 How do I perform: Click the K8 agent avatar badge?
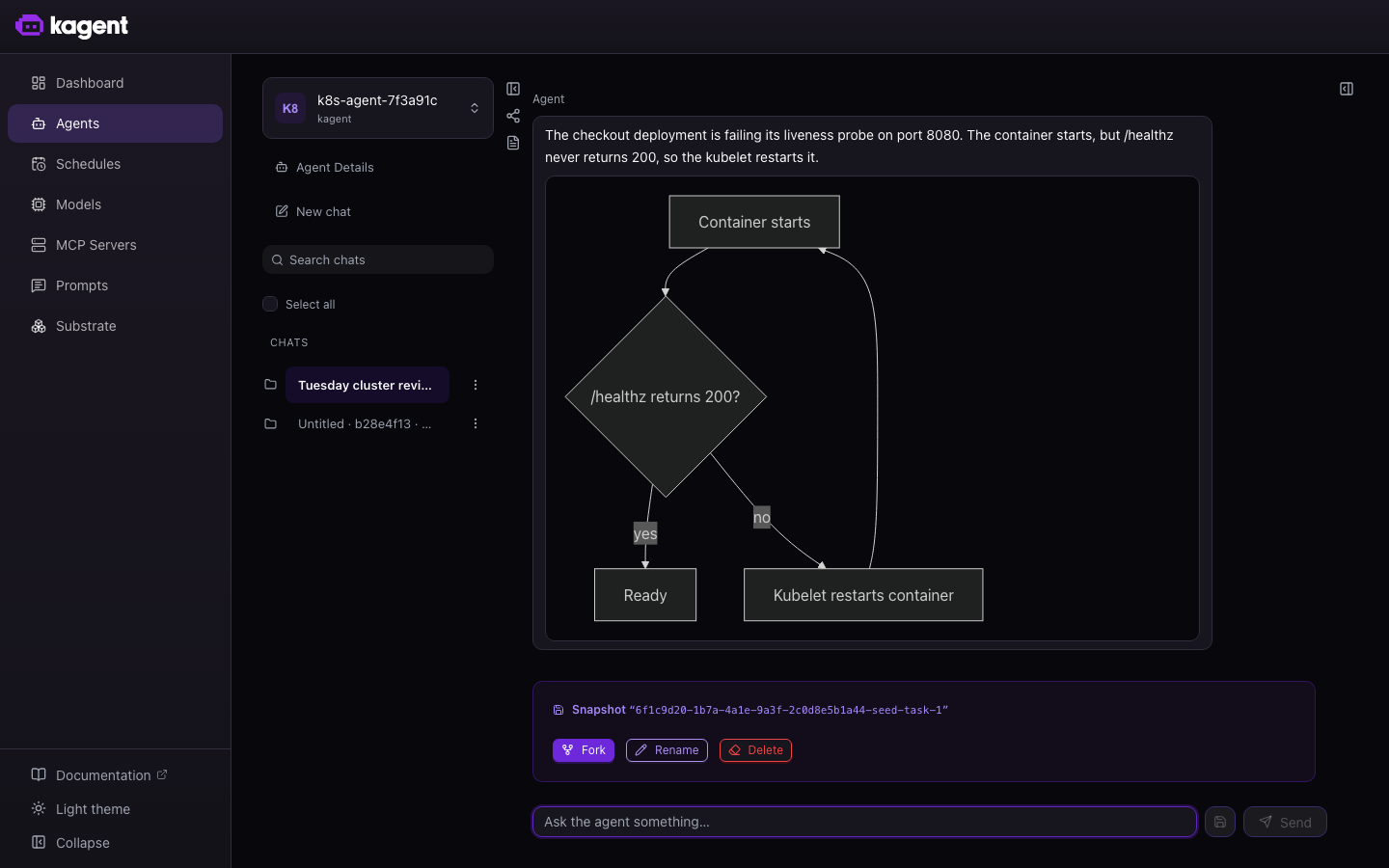click(290, 108)
